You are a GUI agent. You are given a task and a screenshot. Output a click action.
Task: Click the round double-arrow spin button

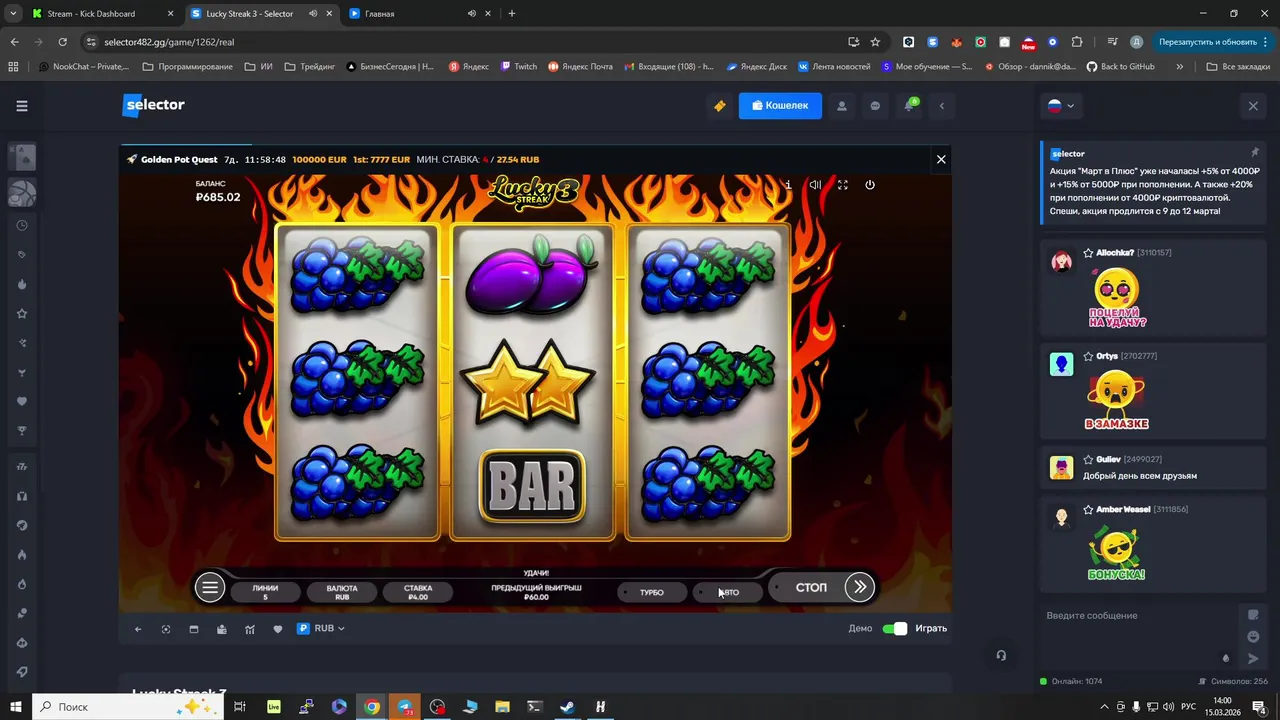[860, 587]
